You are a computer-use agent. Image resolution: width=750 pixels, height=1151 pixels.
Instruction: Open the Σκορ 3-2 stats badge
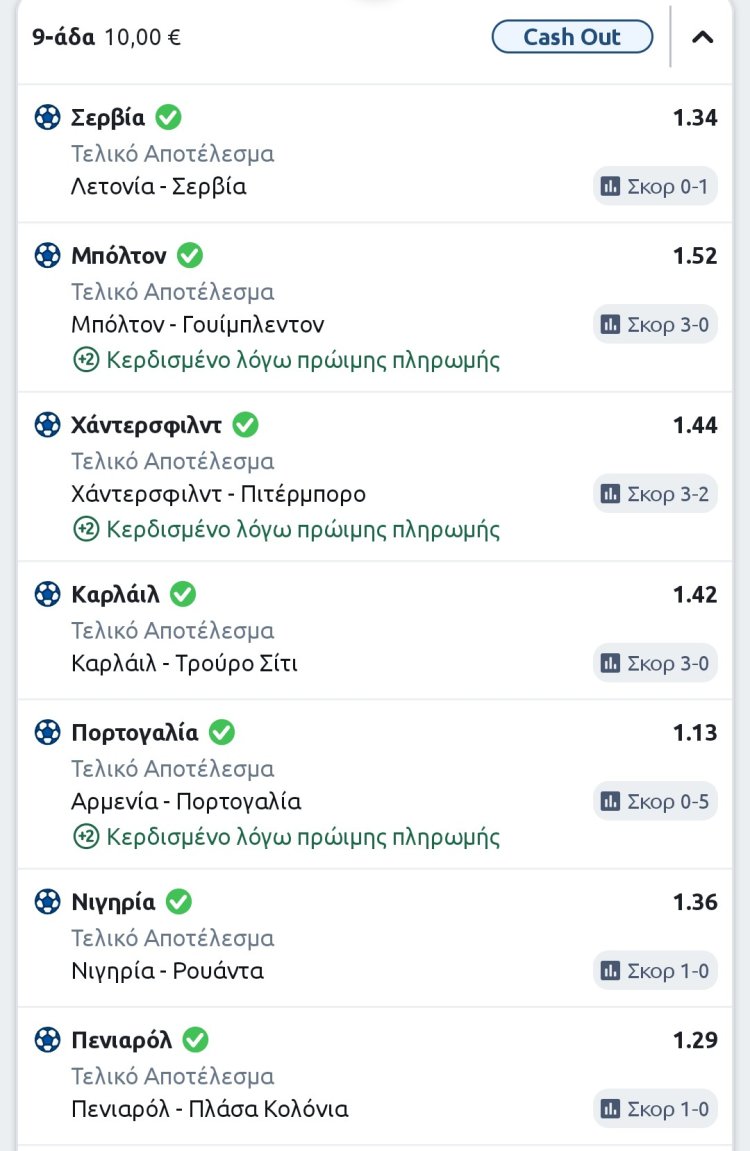pos(655,493)
